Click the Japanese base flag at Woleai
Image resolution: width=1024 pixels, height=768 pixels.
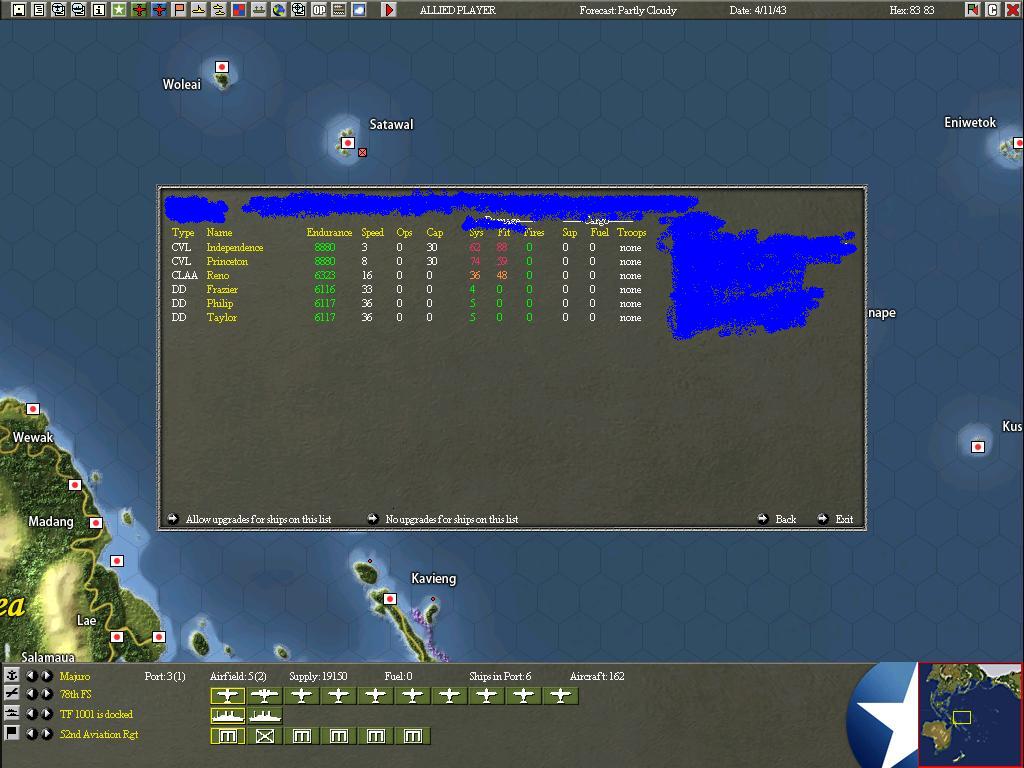(x=222, y=67)
